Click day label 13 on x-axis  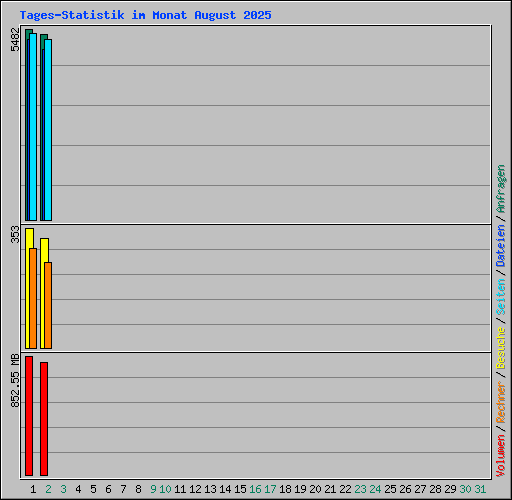click(210, 489)
